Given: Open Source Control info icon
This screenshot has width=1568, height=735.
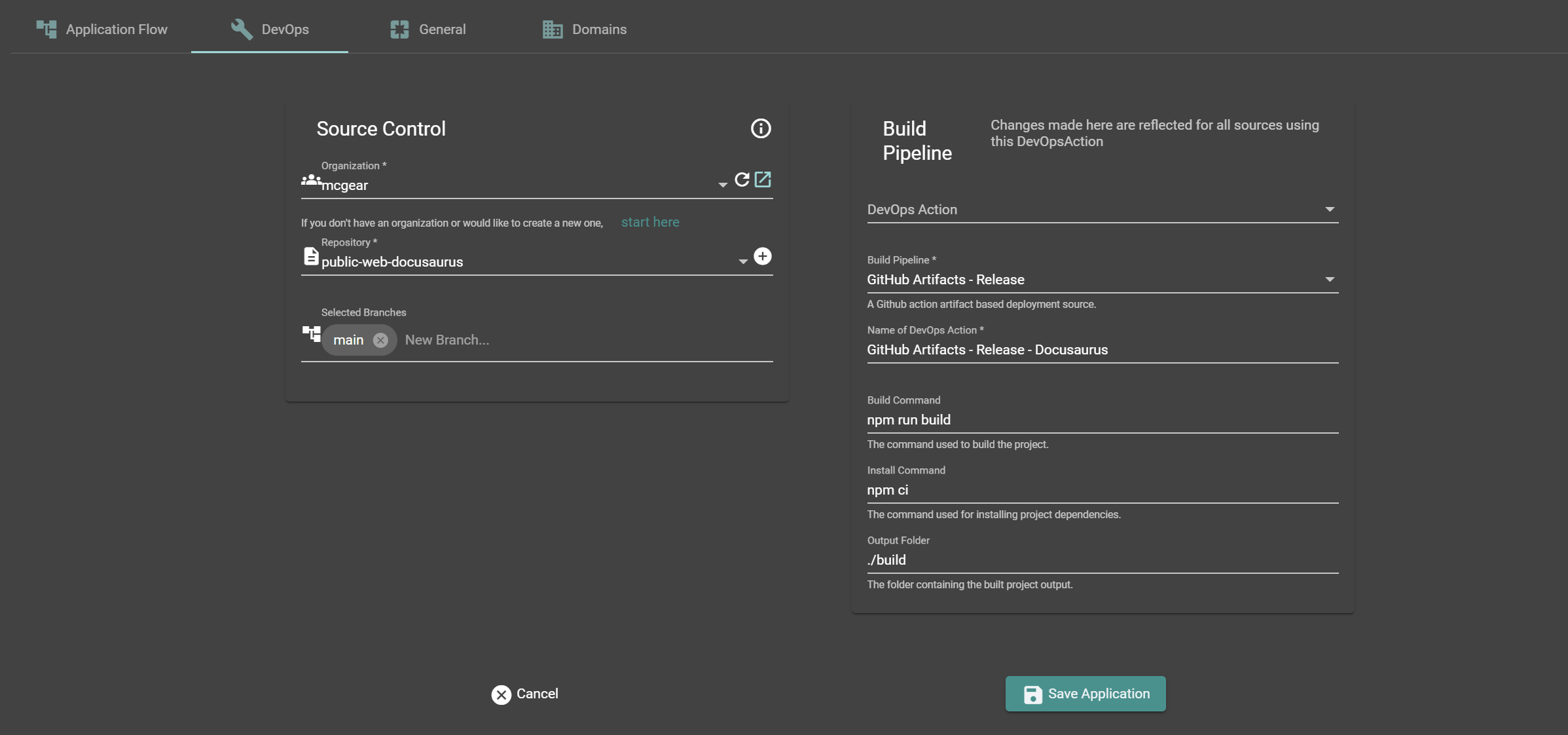Looking at the screenshot, I should [761, 128].
